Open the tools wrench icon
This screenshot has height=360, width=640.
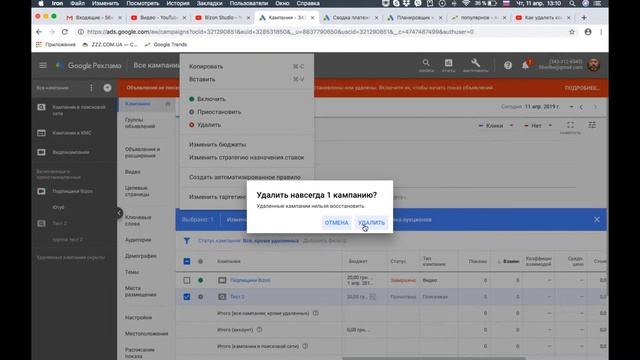[475, 64]
